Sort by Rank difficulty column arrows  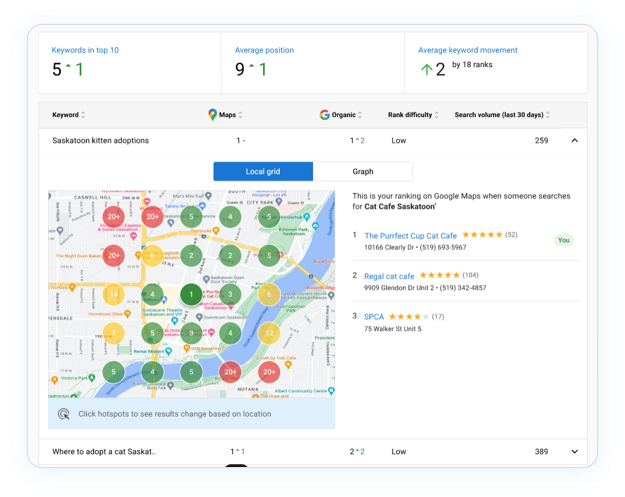point(438,115)
